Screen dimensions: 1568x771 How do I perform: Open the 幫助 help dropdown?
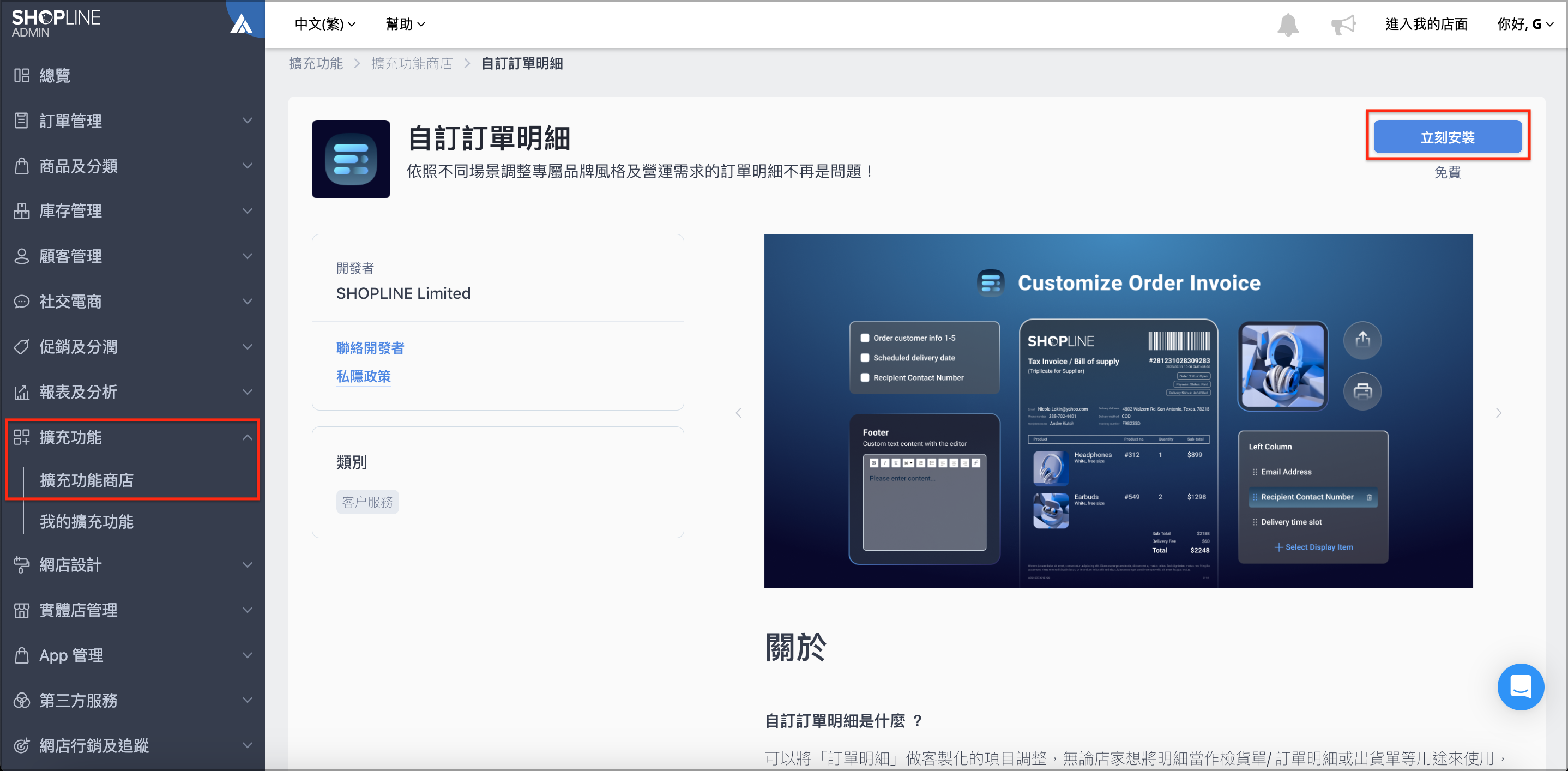click(406, 24)
